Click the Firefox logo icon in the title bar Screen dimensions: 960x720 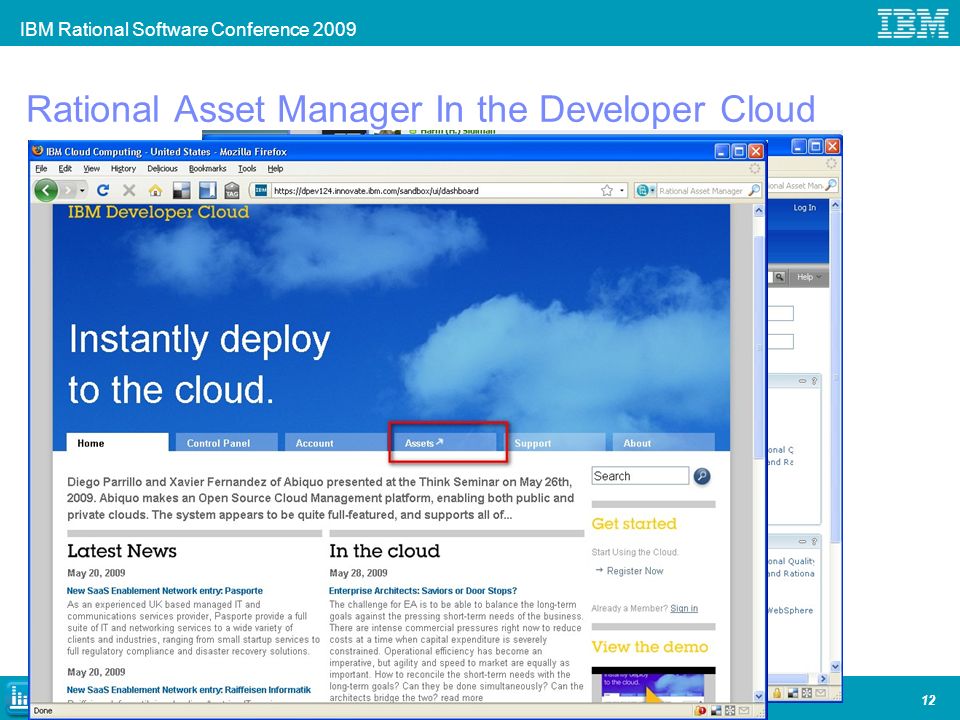tap(38, 151)
